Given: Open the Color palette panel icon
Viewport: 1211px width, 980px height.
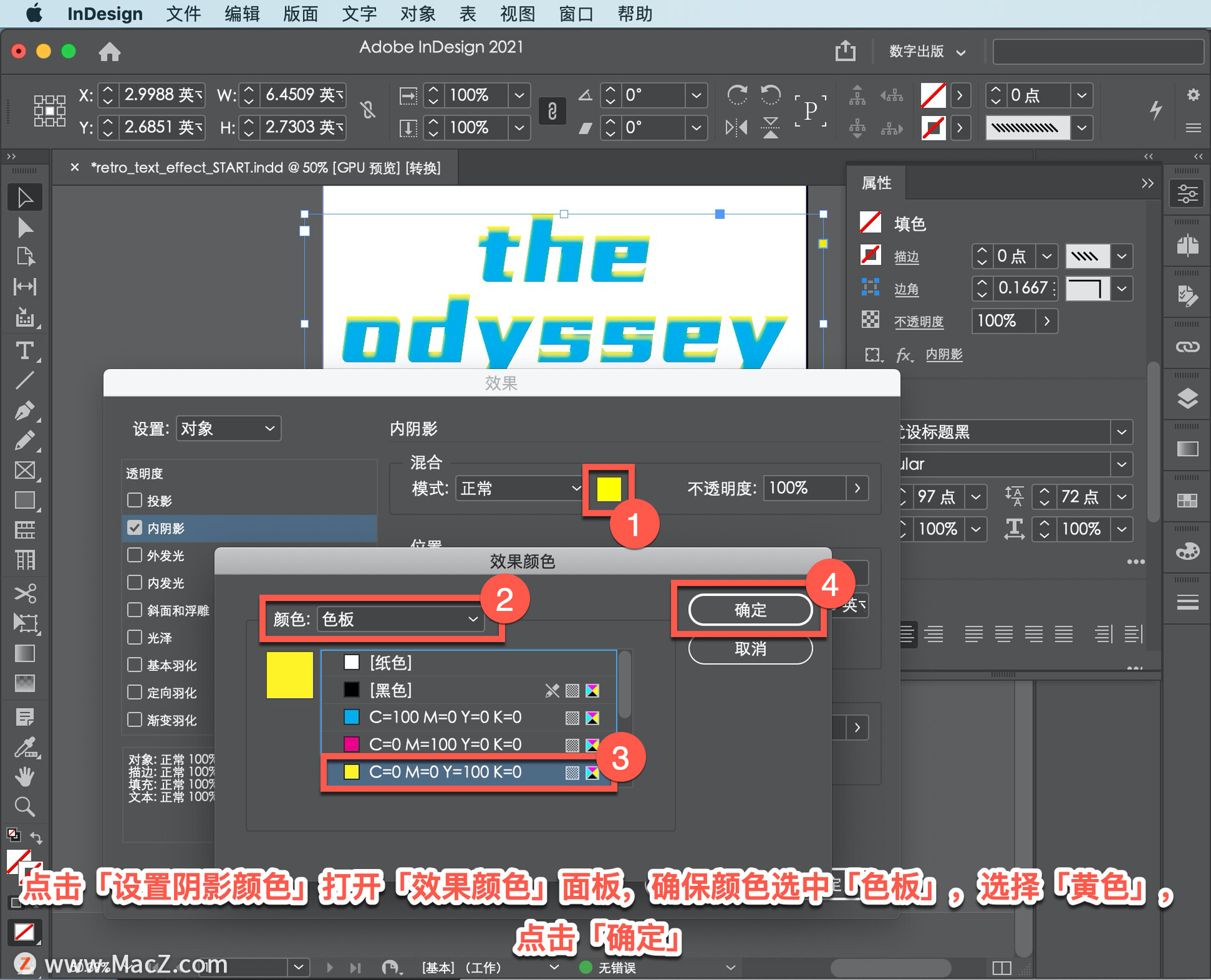Looking at the screenshot, I should point(1187,551).
